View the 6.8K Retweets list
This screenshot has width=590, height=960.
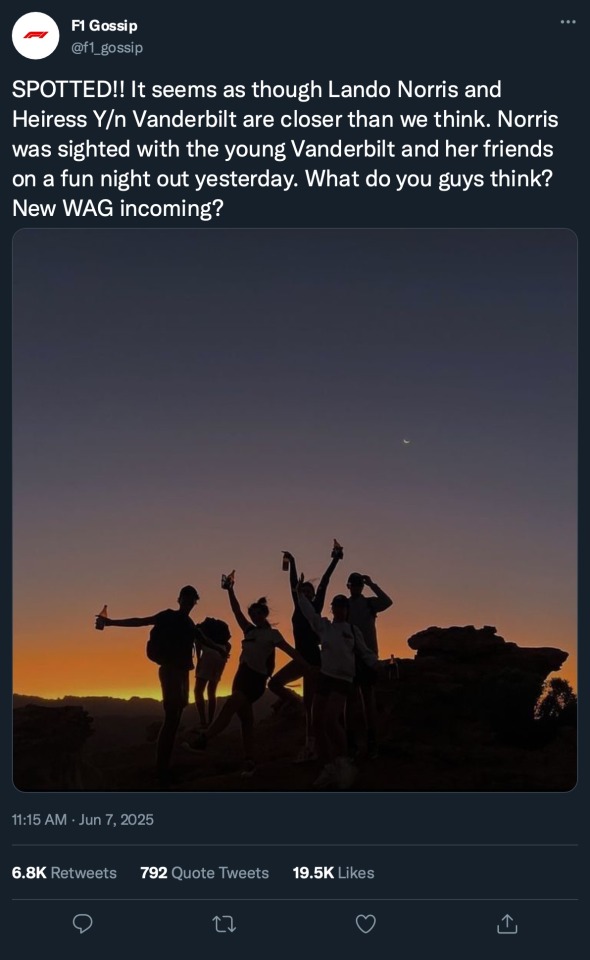point(64,872)
